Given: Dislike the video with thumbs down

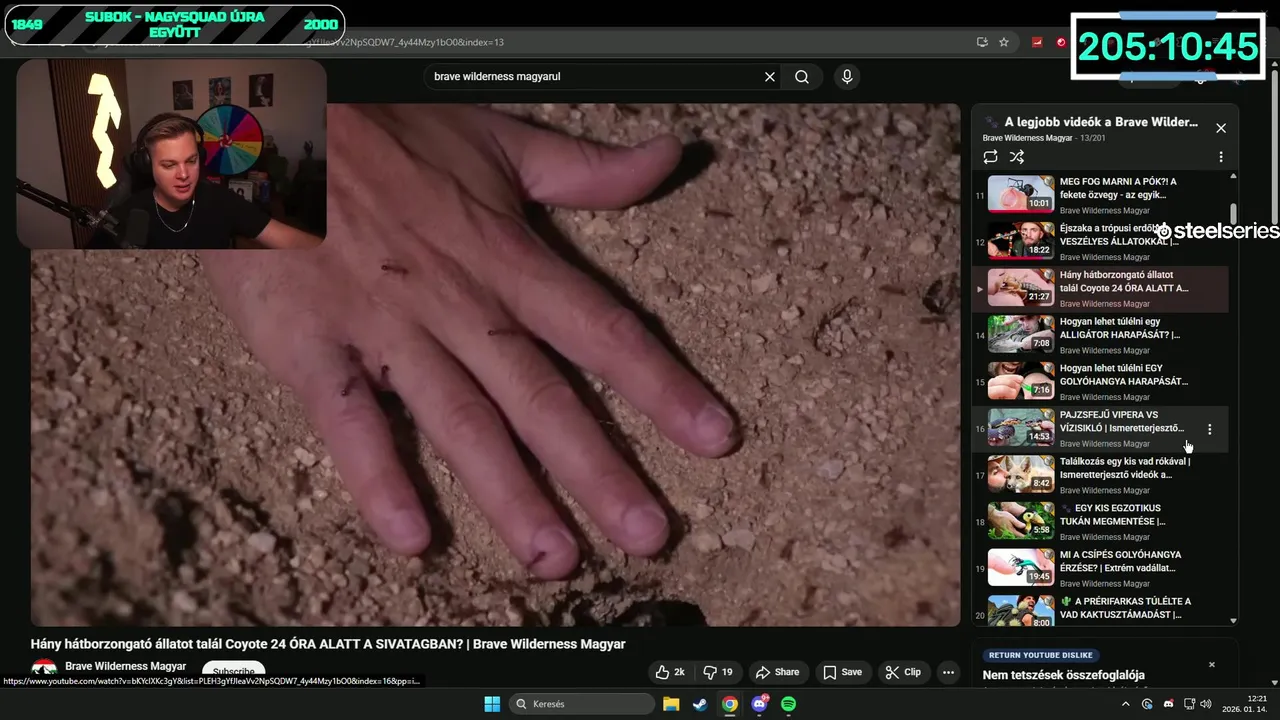Looking at the screenshot, I should tap(718, 672).
